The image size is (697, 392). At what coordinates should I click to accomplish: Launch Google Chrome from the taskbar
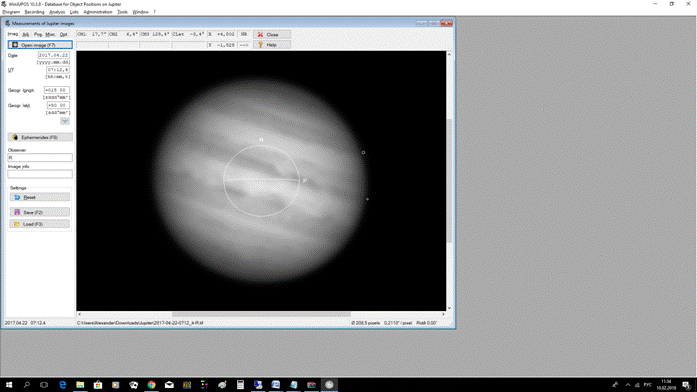[x=152, y=385]
